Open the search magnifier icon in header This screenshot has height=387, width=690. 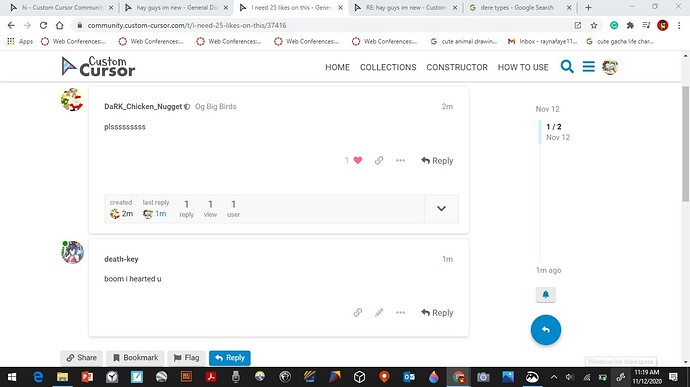[567, 67]
